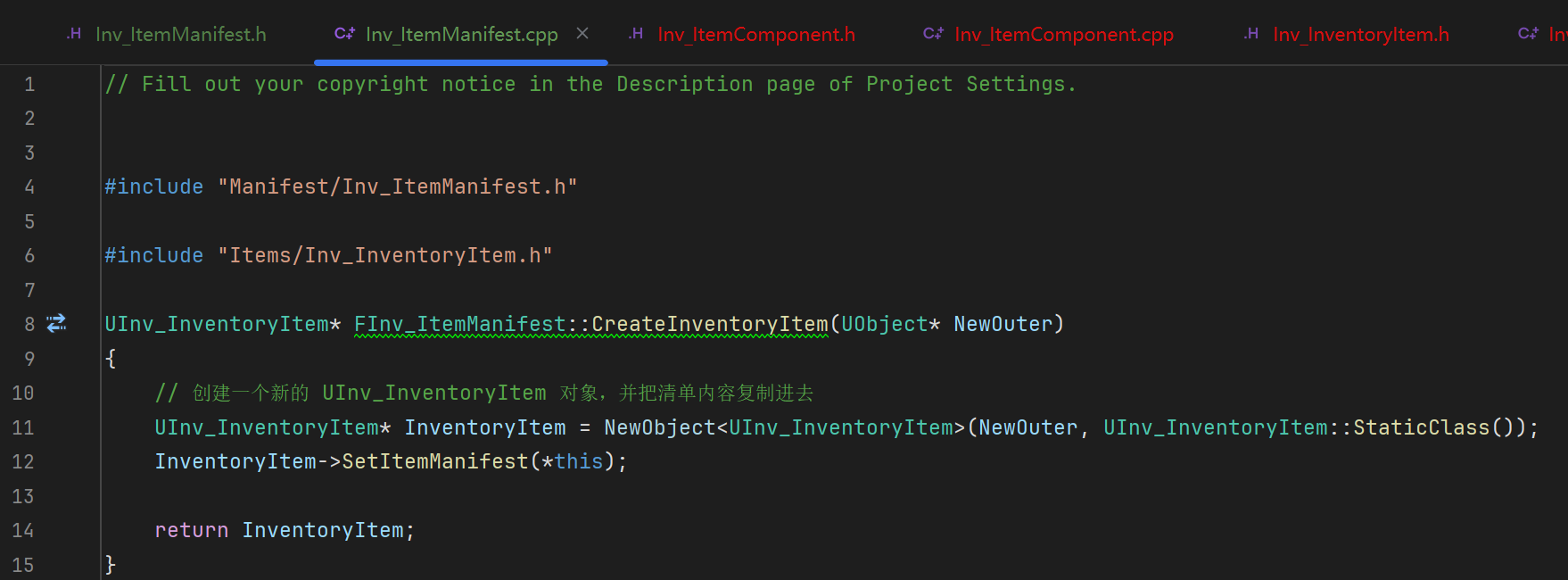
Task: Click line number 14 in the gutter
Action: 23,531
